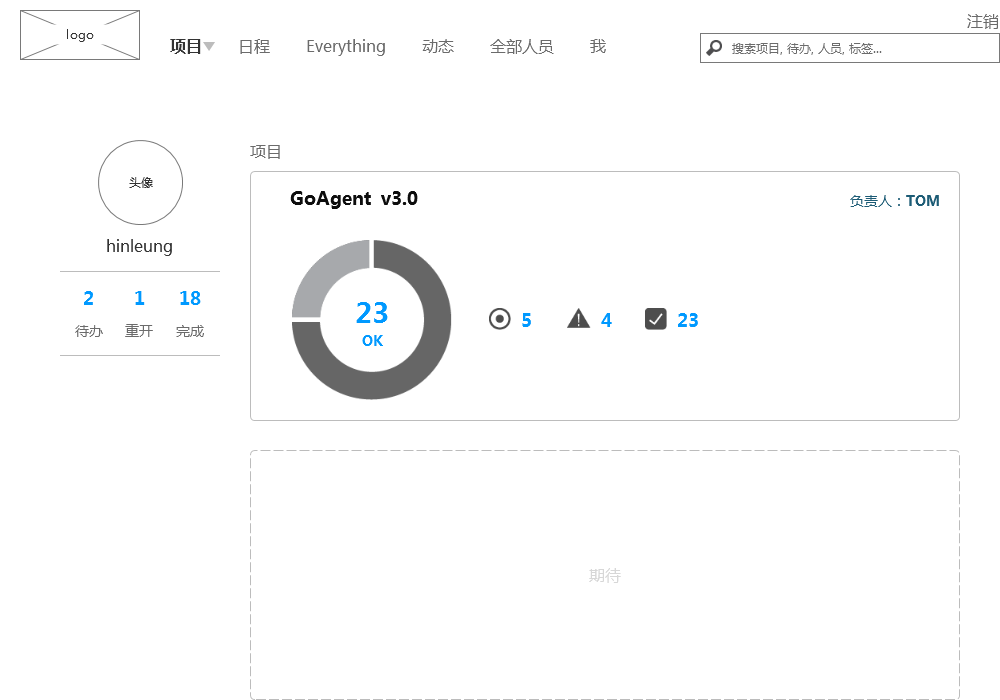
Task: Open the Everything tab
Action: tap(345, 46)
